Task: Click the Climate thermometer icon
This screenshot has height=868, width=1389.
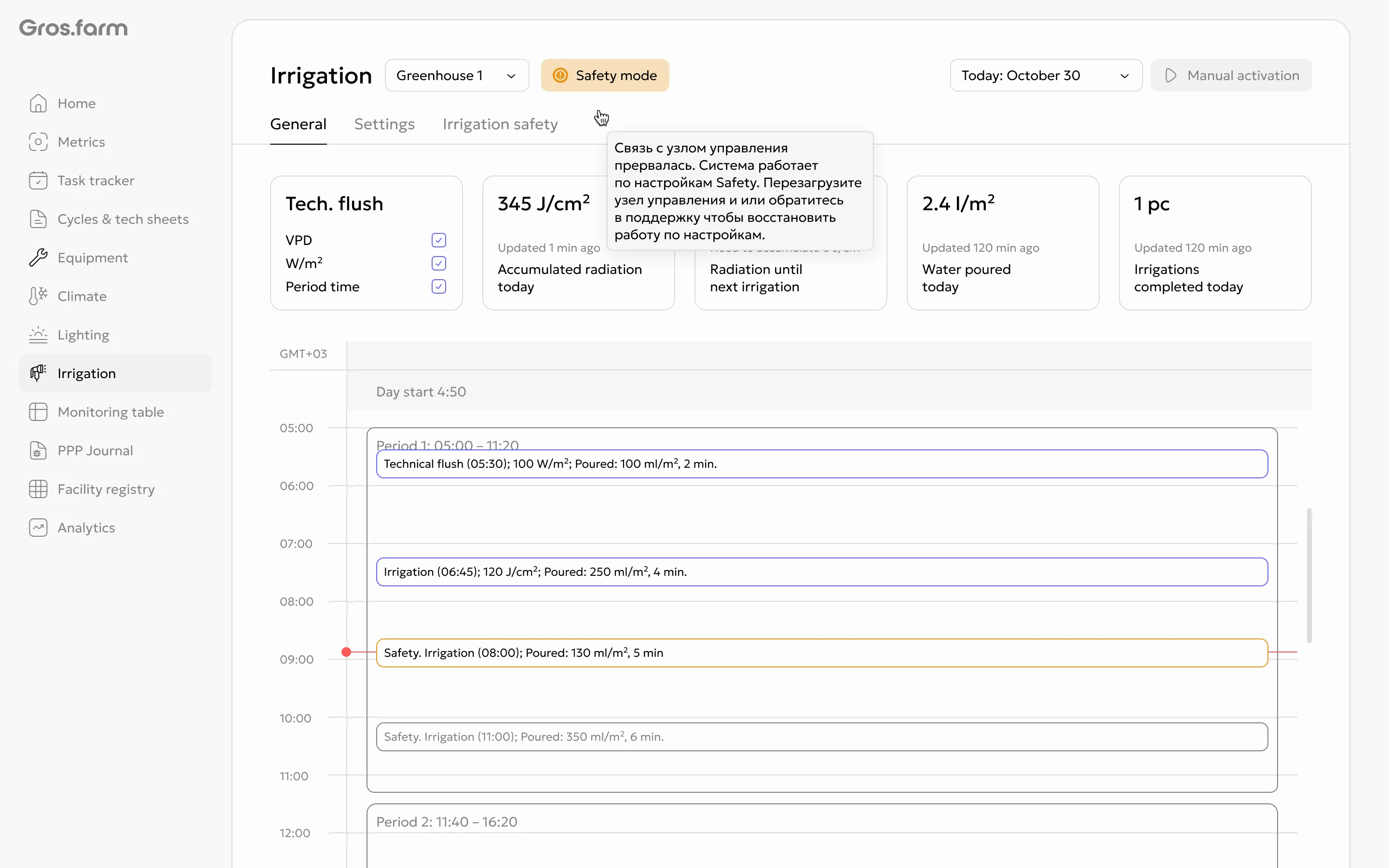Action: click(38, 296)
